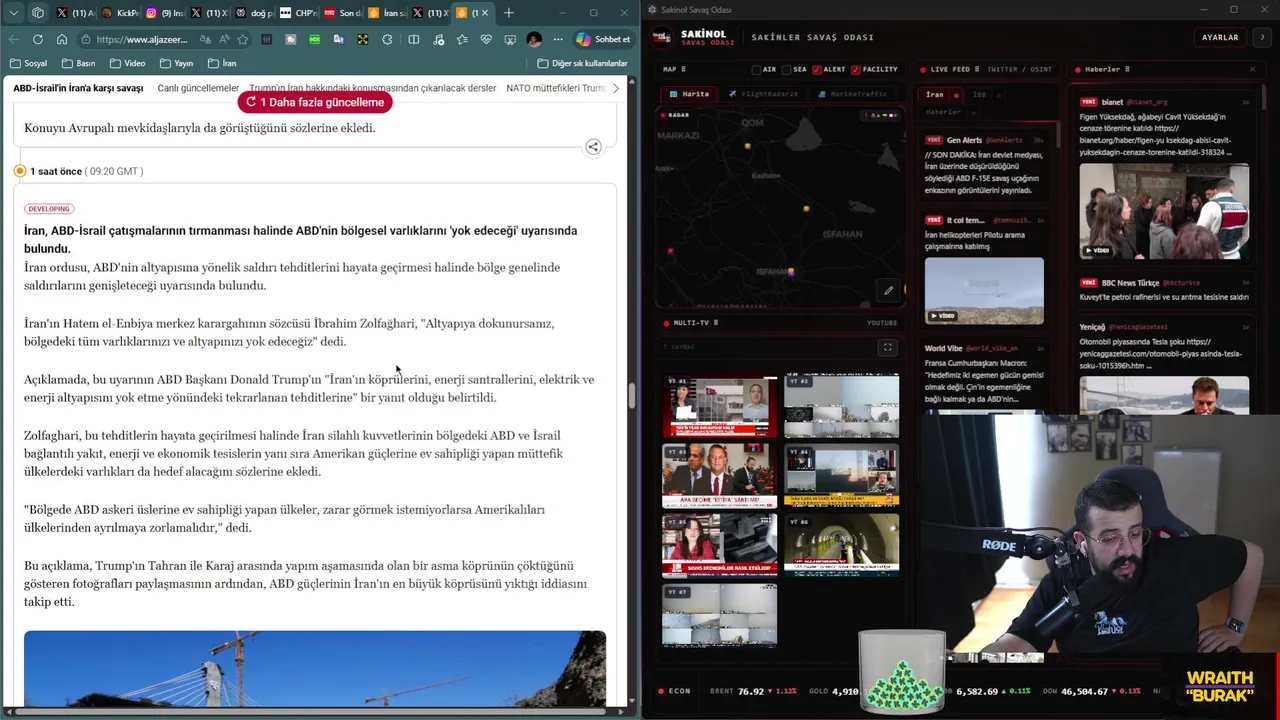
Task: Reload the Al Jazeera page
Action: [x=38, y=39]
